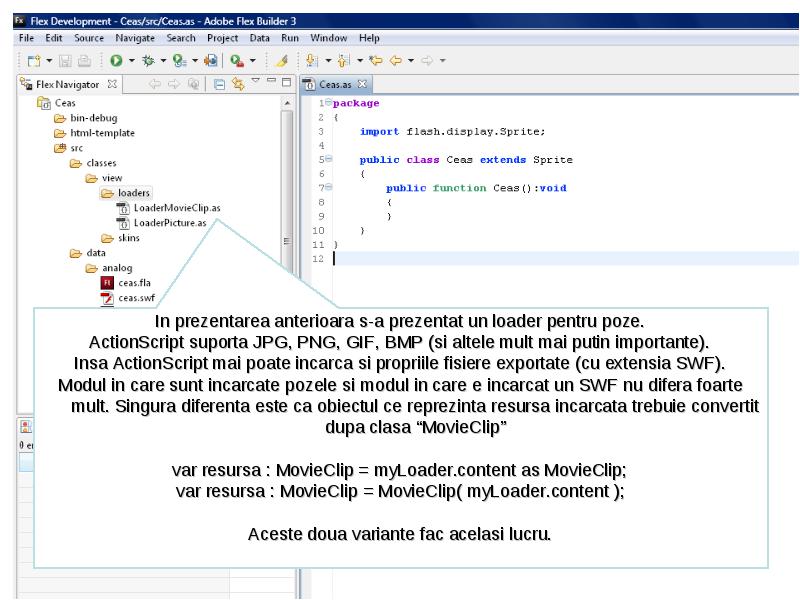The width and height of the screenshot is (800, 600).
Task: Collapse the package block fold at line 1
Action: (328, 103)
